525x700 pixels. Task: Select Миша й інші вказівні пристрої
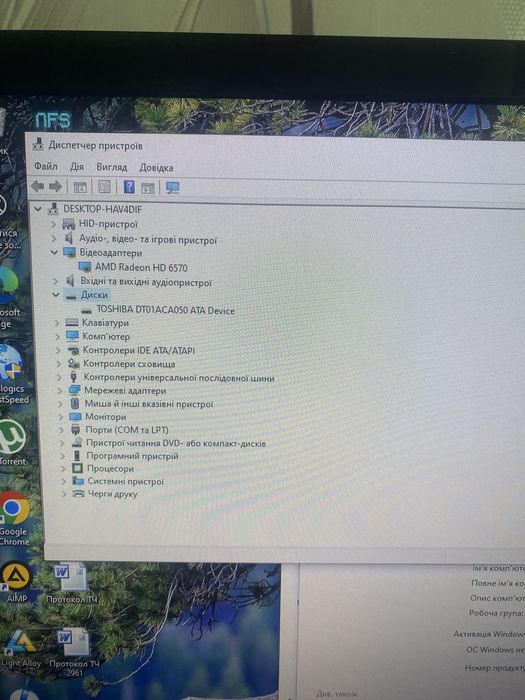pos(149,404)
